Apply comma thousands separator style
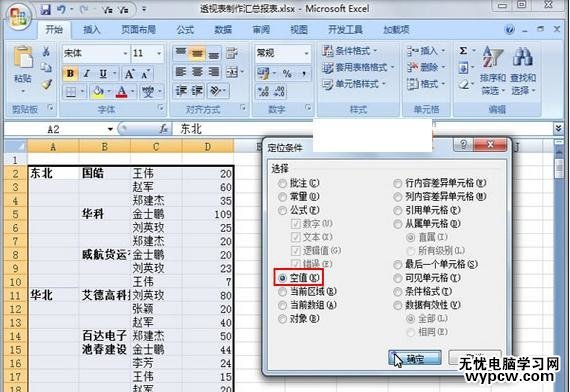Screen dimensions: 570x392 pos(304,73)
